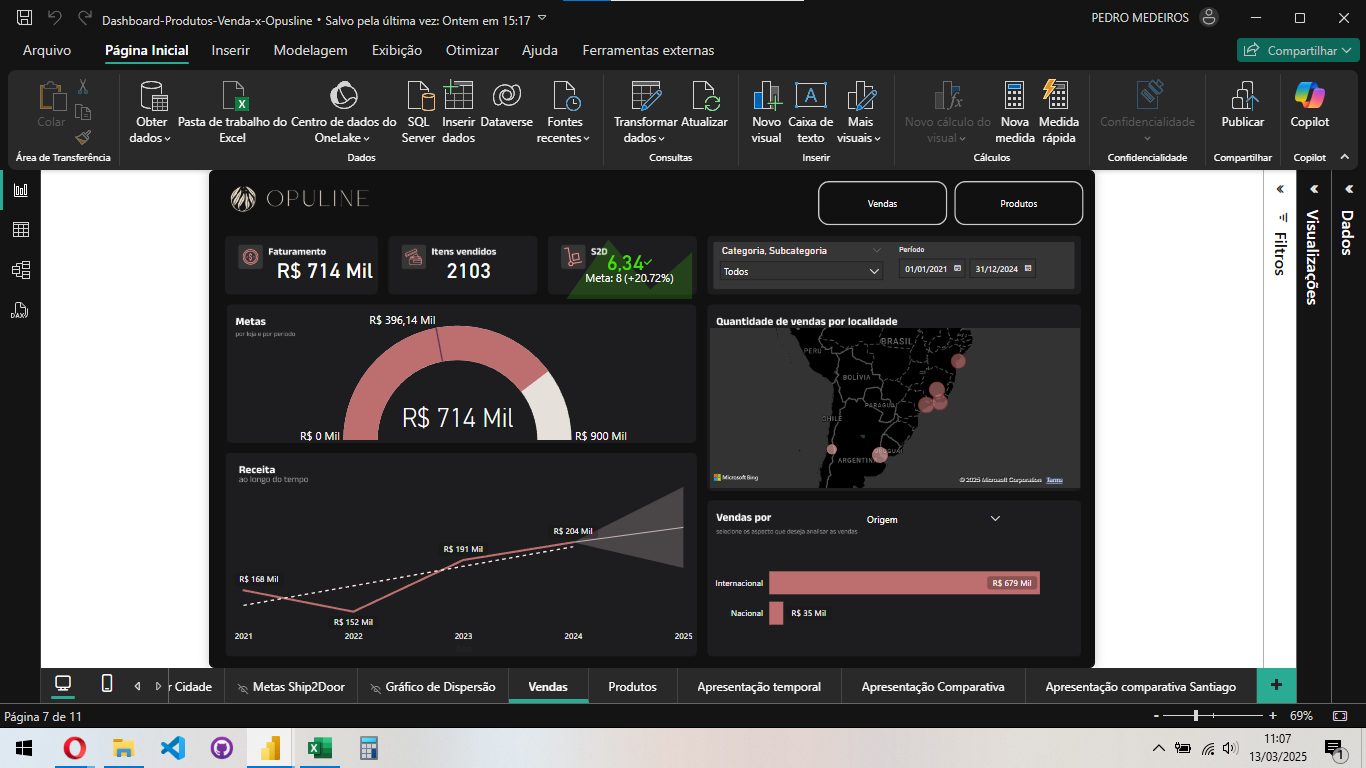Open Ferramentas externas tab
This screenshot has width=1366, height=768.
649,50
